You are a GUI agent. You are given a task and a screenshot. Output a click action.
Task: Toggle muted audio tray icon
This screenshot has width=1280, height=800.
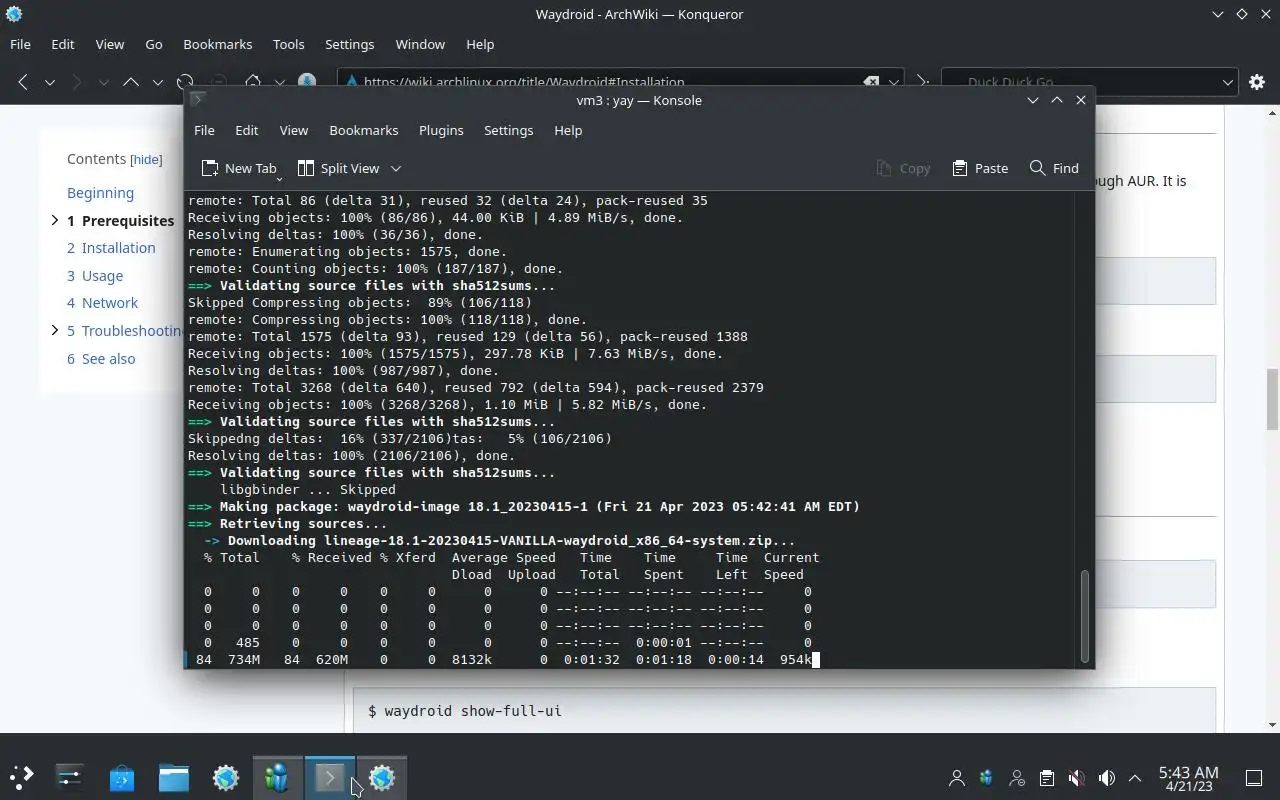point(1076,778)
